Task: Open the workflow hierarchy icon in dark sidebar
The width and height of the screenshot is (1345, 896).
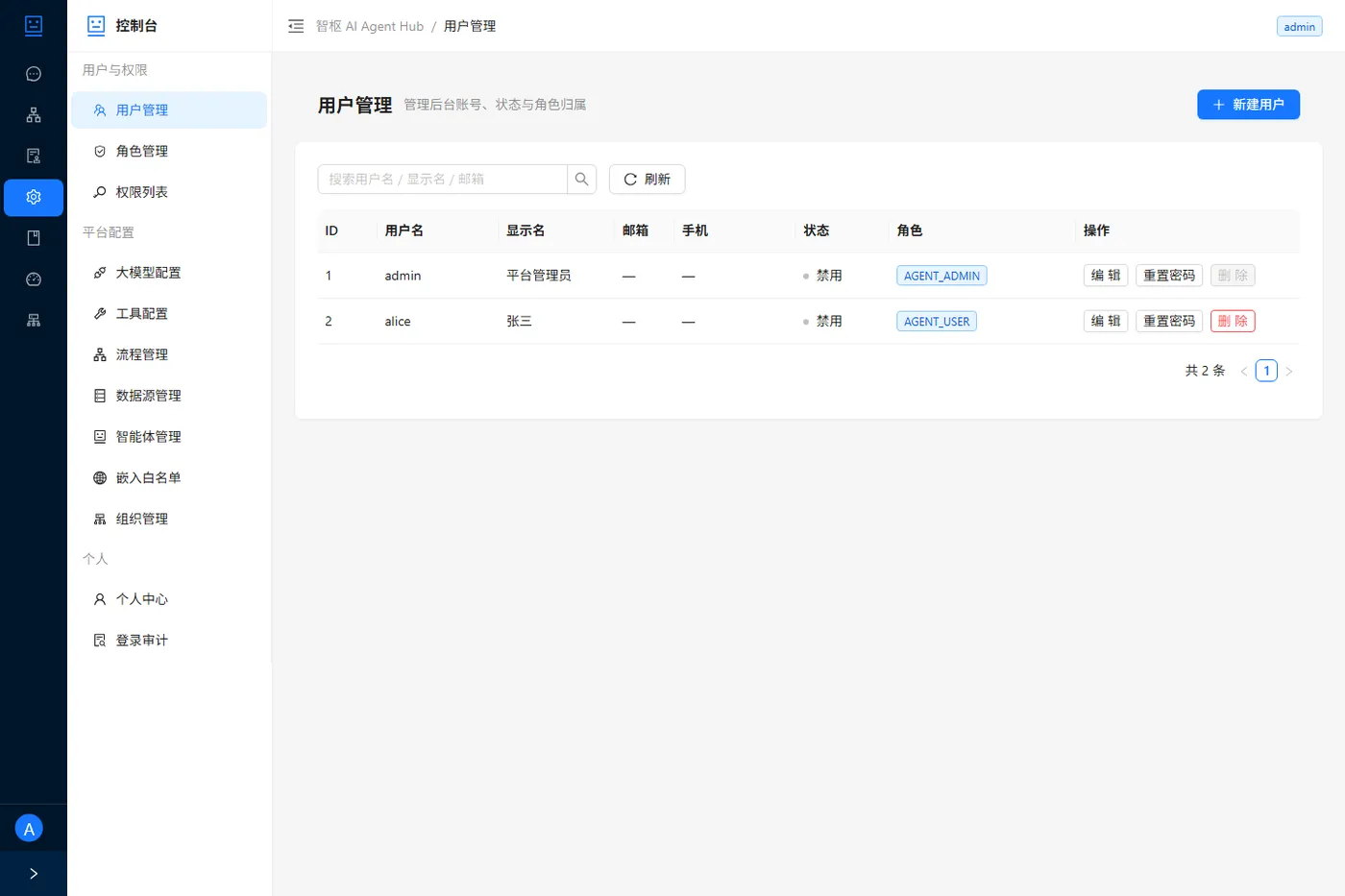Action: [x=34, y=115]
